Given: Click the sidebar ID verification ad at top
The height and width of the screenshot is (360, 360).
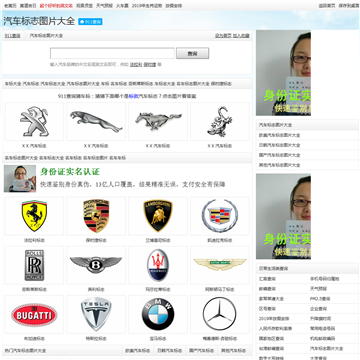Looking at the screenshot, I should click(283, 73).
